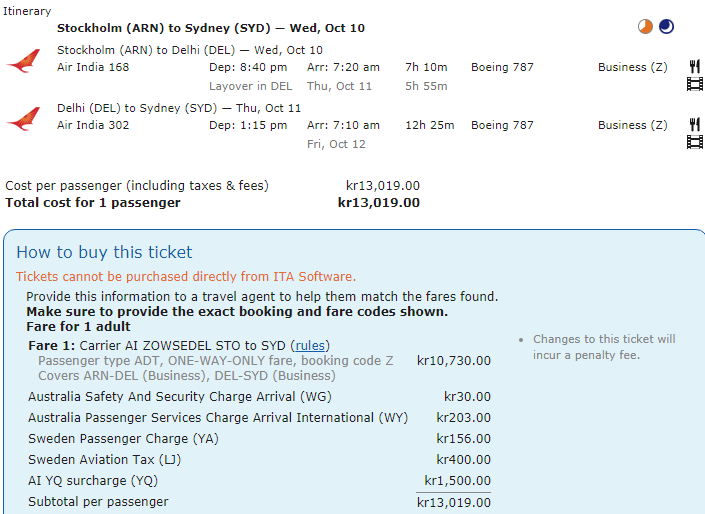The height and width of the screenshot is (514, 705).
Task: Select the Air India 168 flight number
Action: click(93, 68)
